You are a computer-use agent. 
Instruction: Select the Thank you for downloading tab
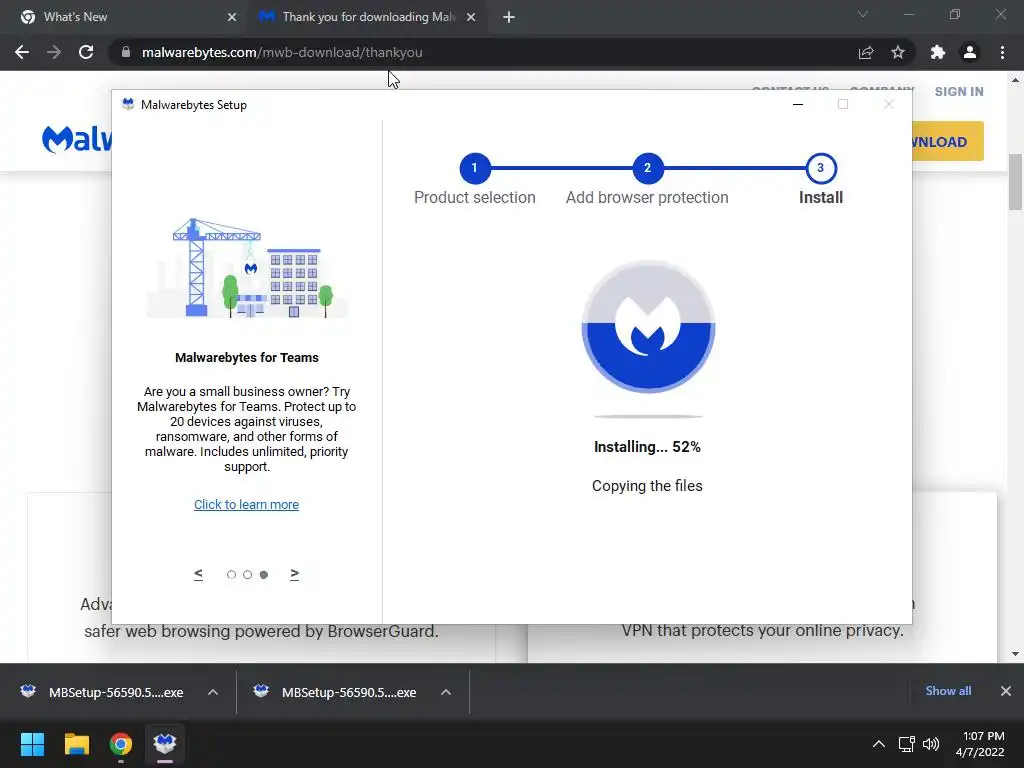366,17
